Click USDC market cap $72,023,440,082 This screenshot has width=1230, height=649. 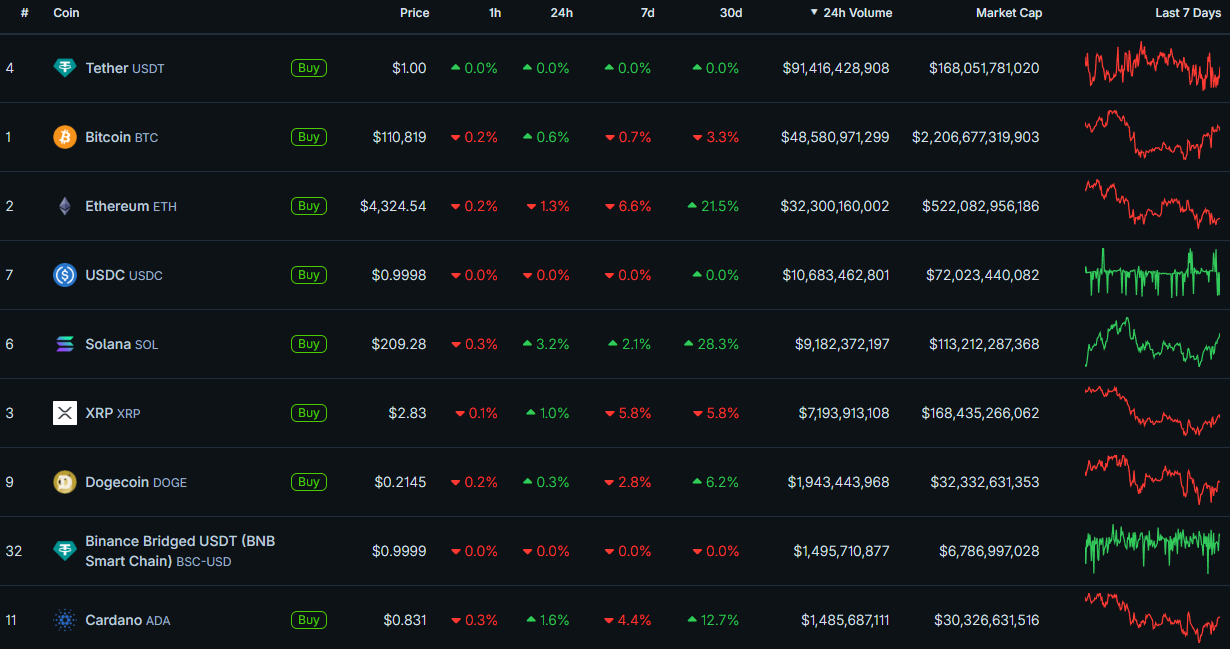point(984,275)
